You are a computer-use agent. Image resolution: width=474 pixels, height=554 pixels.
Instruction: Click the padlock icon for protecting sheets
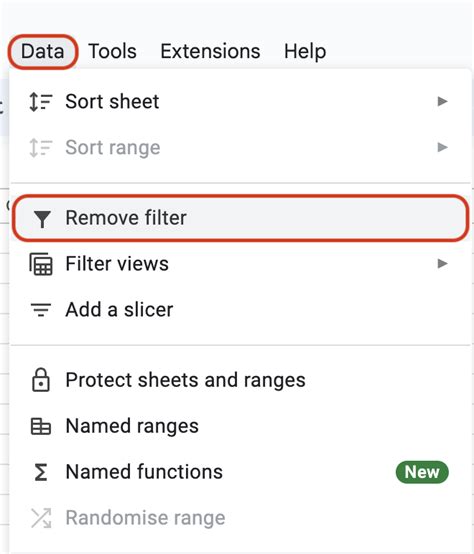coord(41,380)
